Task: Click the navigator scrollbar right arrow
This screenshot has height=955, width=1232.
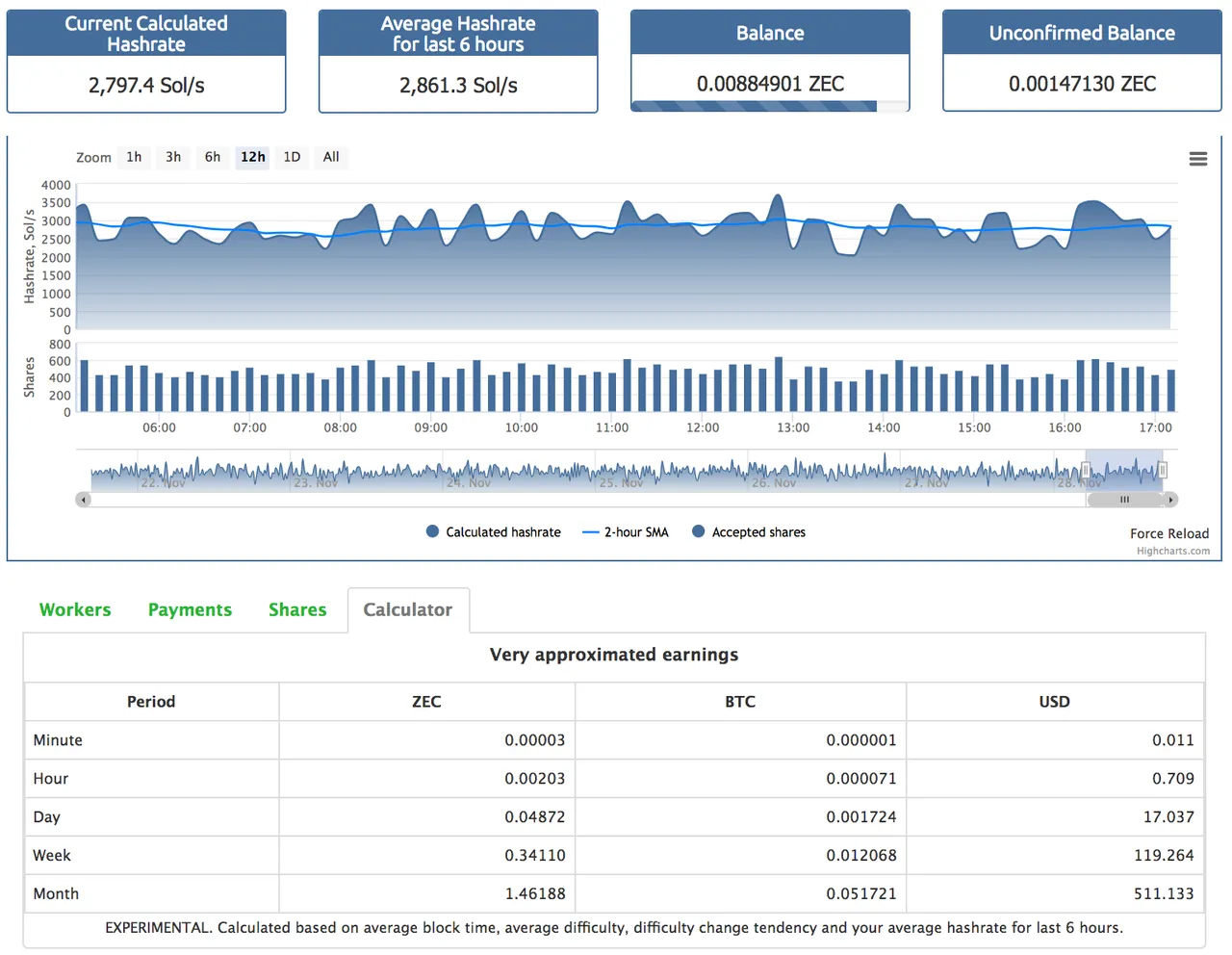Action: pos(1170,500)
